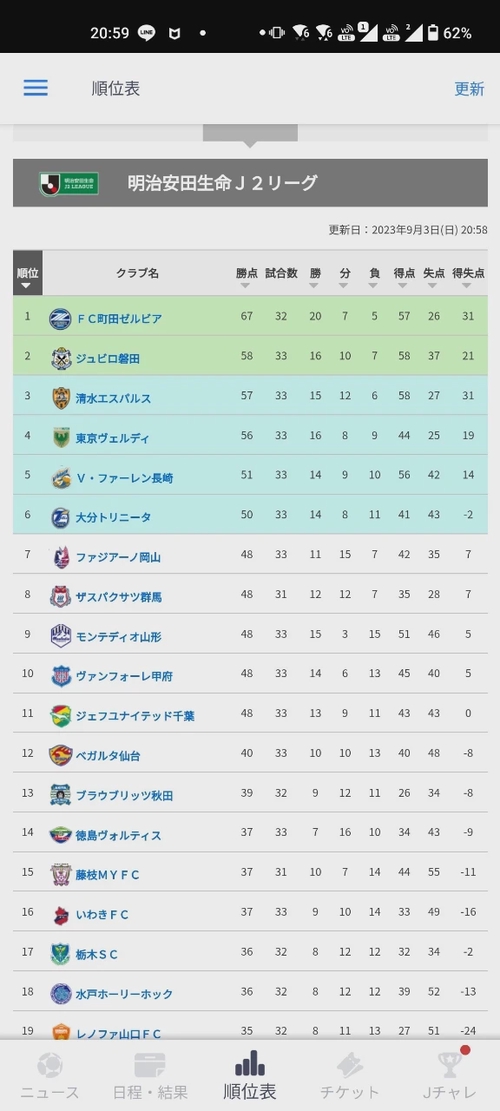
Task: Sort table by 得点 column arrow
Action: 404,286
